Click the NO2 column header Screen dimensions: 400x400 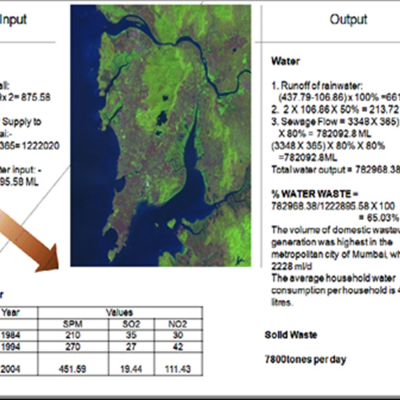(178, 324)
